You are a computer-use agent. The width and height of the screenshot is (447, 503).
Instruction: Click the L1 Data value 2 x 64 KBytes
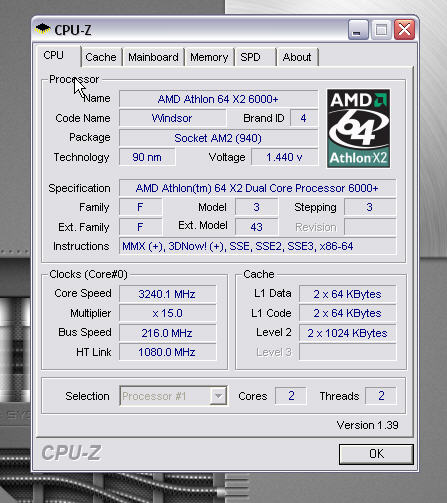348,294
